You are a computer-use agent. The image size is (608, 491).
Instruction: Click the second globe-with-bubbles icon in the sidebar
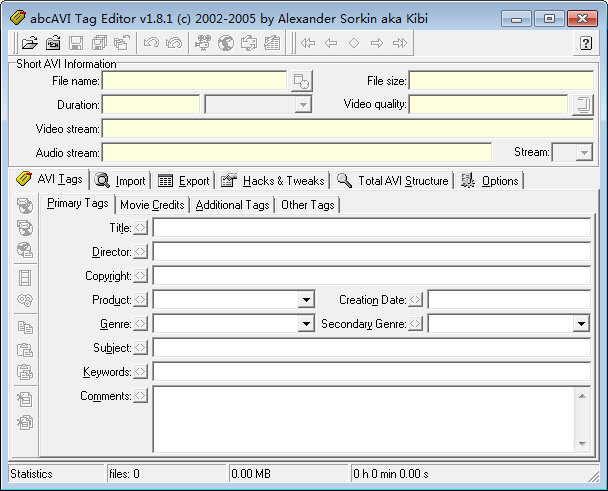[25, 228]
